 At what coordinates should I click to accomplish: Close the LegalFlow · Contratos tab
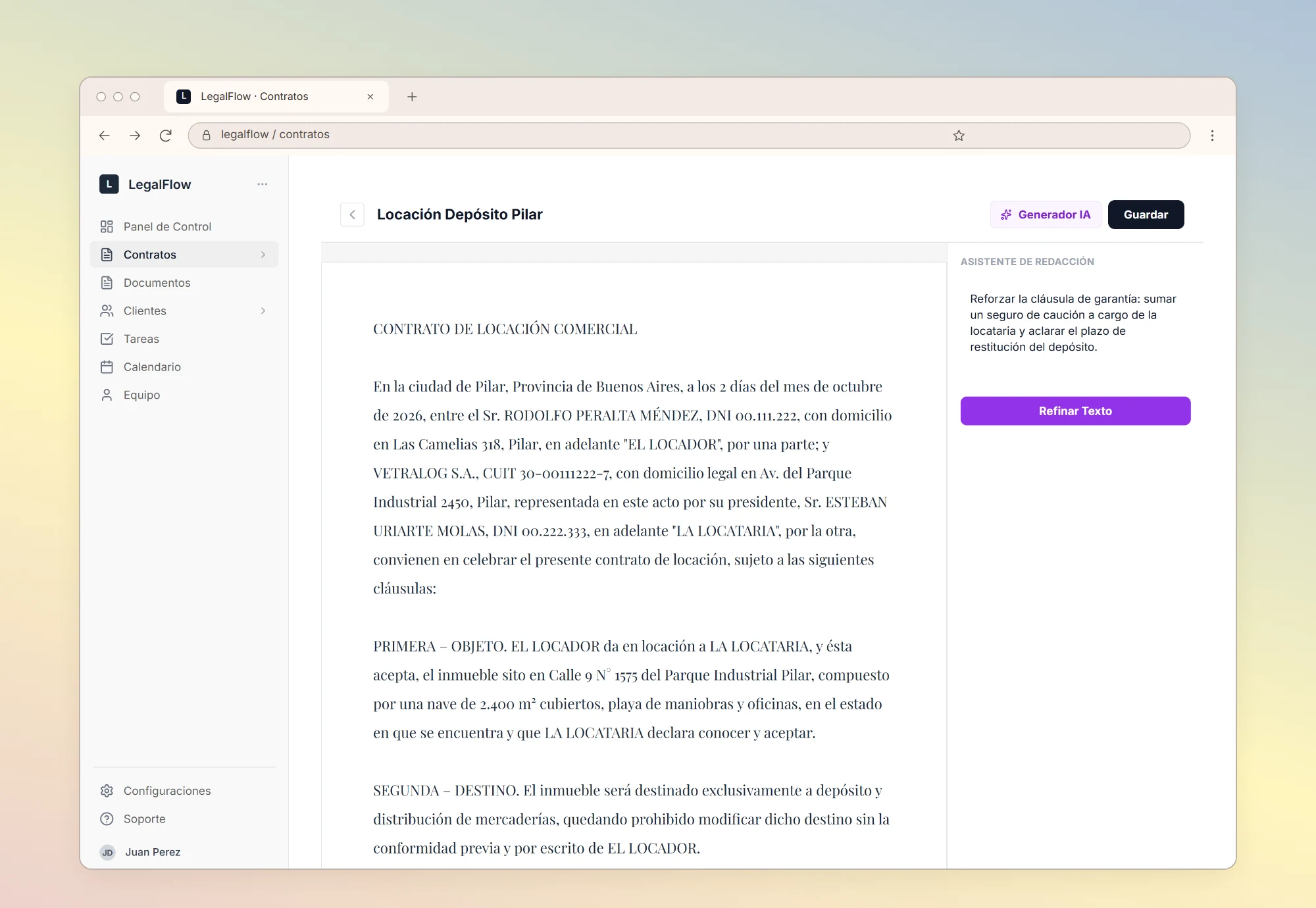(370, 97)
